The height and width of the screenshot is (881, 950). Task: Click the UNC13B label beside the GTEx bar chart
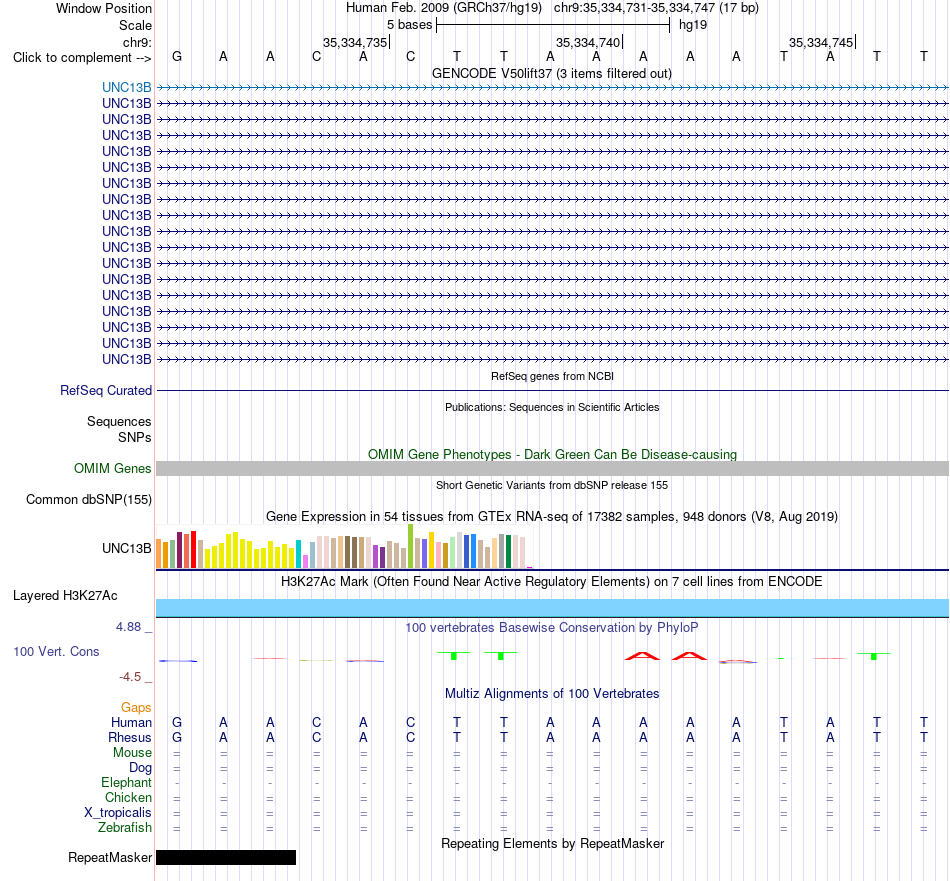(127, 548)
